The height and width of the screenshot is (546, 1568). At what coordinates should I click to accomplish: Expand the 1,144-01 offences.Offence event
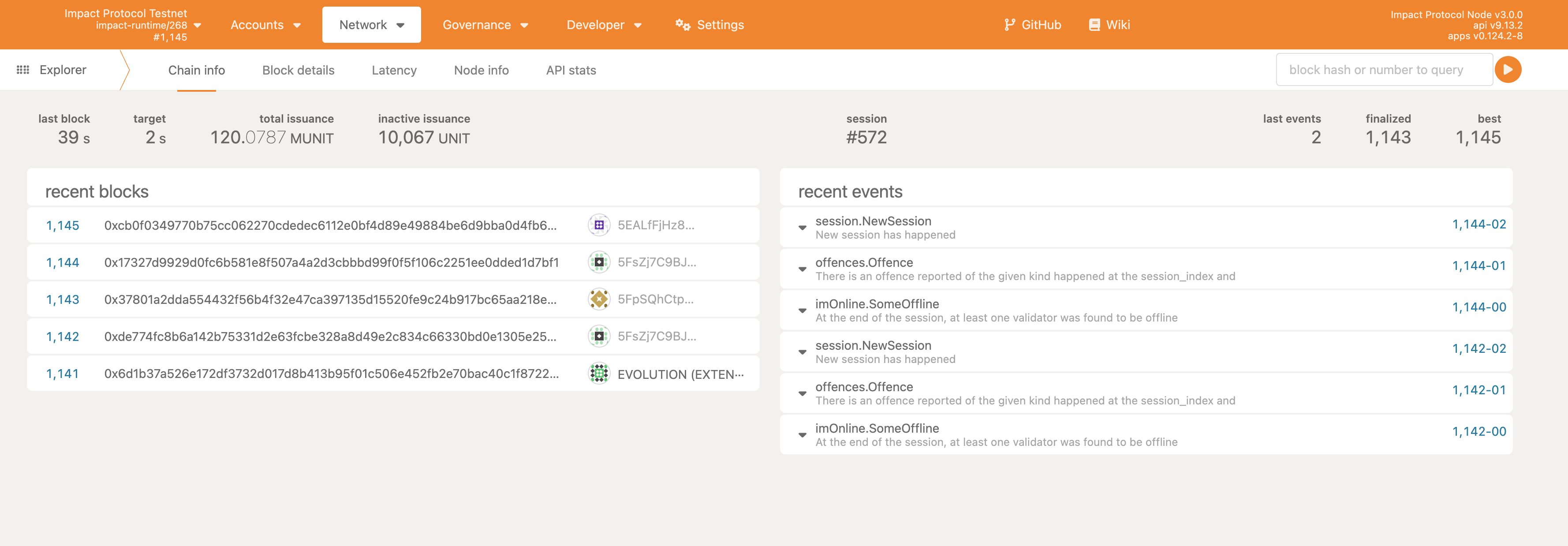pos(802,269)
